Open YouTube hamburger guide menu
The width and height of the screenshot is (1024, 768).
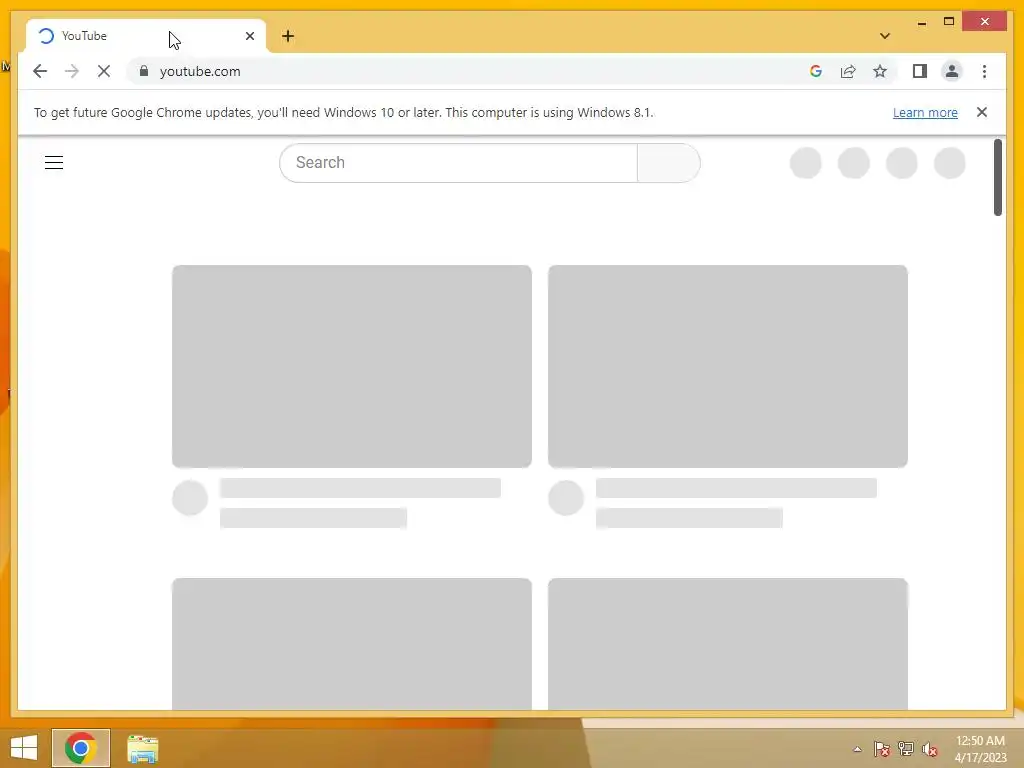pos(54,163)
